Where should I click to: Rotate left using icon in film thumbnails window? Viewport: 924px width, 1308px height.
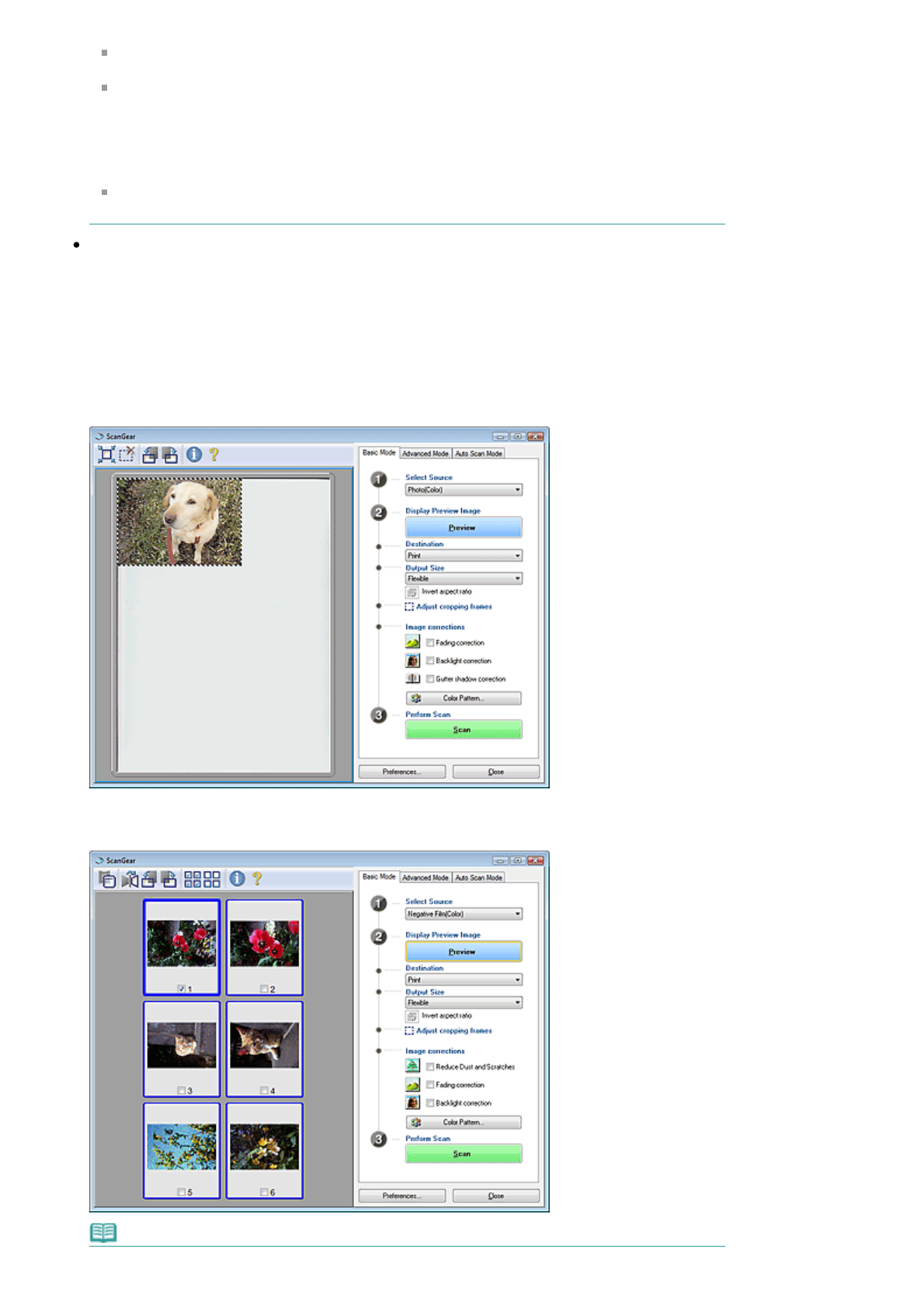pos(149,879)
